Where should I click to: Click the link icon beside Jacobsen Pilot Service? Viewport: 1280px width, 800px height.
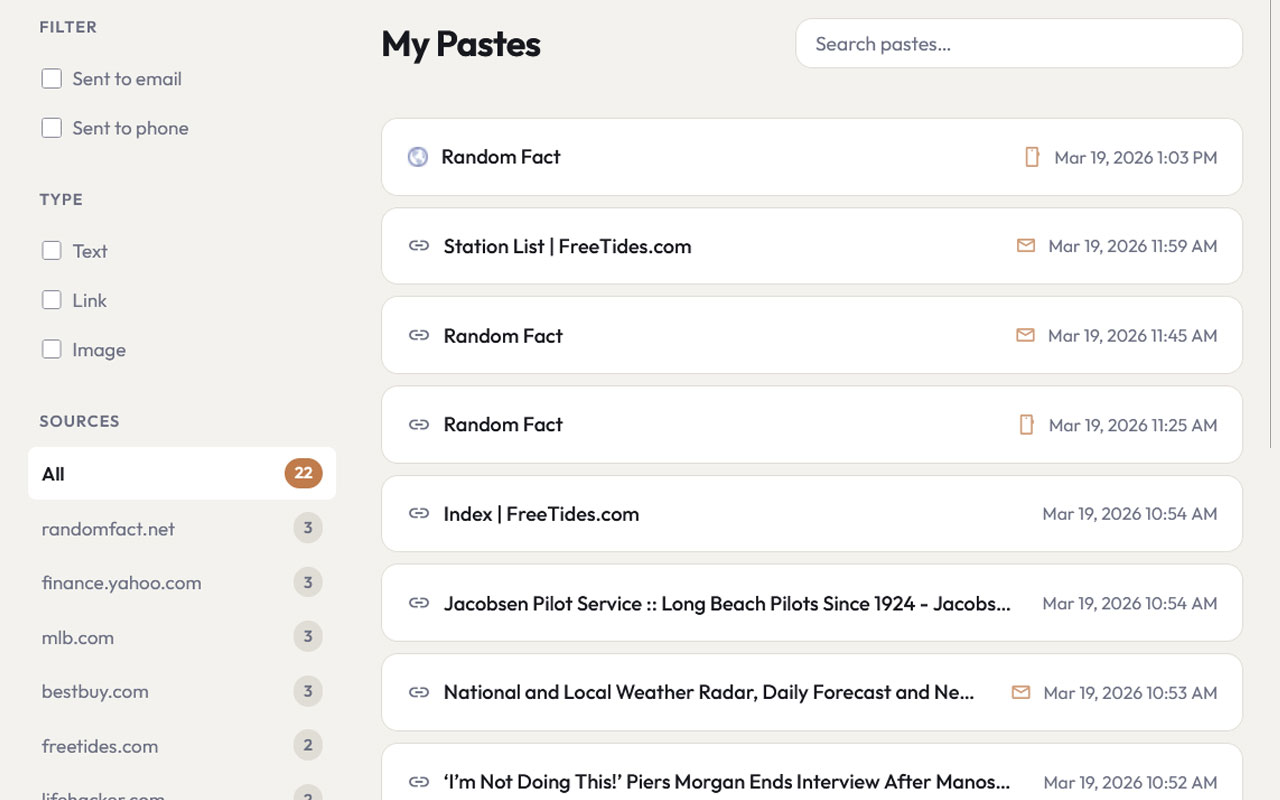pyautogui.click(x=419, y=603)
